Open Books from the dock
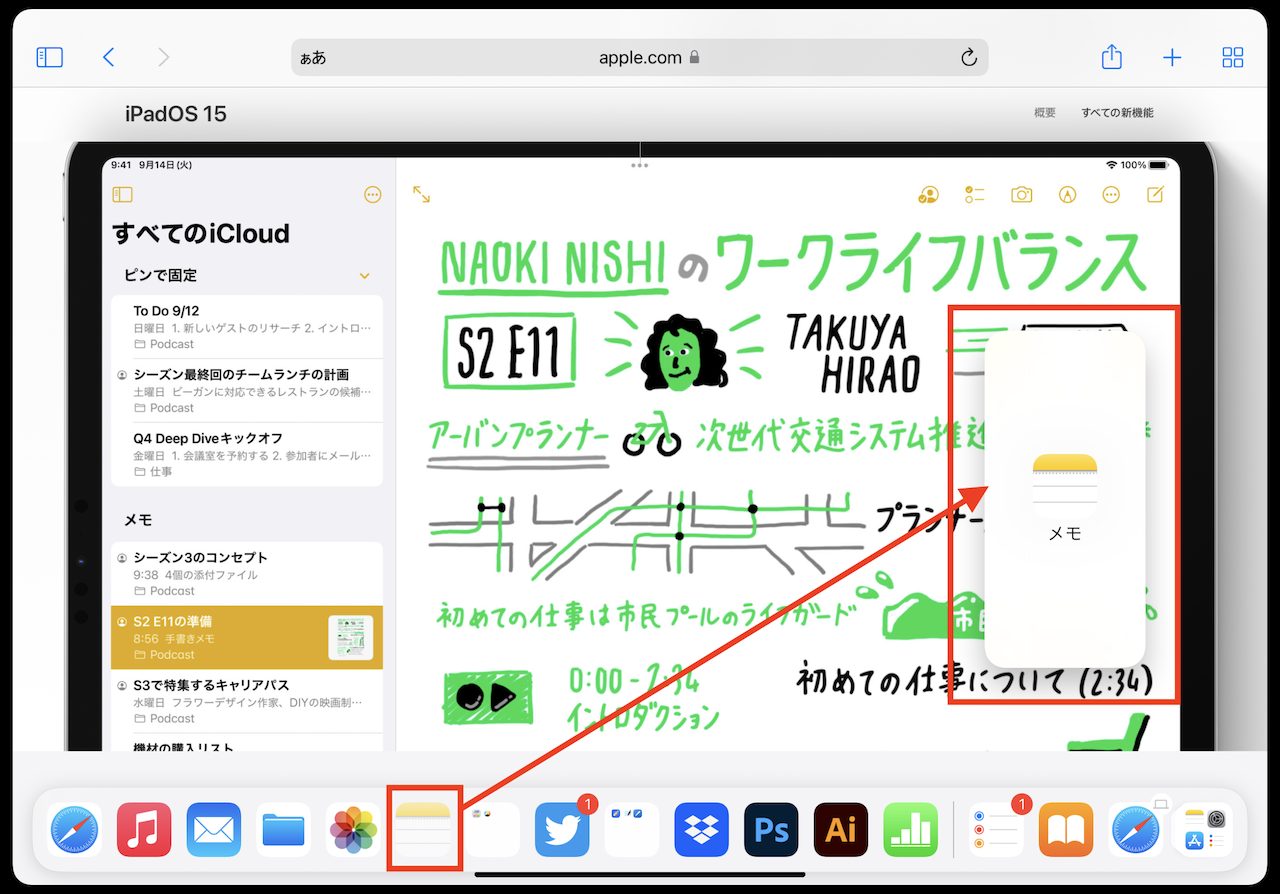The height and width of the screenshot is (894, 1280). click(x=1066, y=830)
